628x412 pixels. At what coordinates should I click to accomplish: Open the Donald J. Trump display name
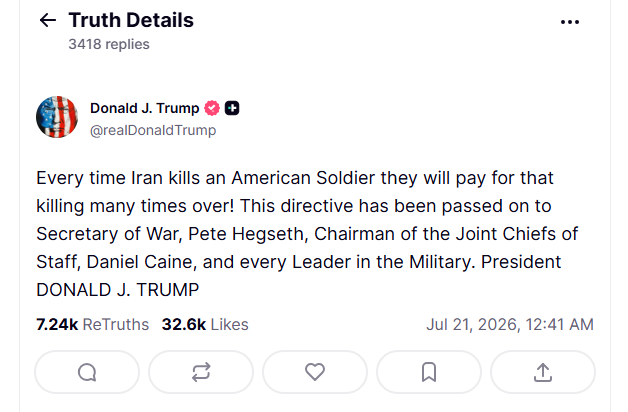tap(145, 108)
